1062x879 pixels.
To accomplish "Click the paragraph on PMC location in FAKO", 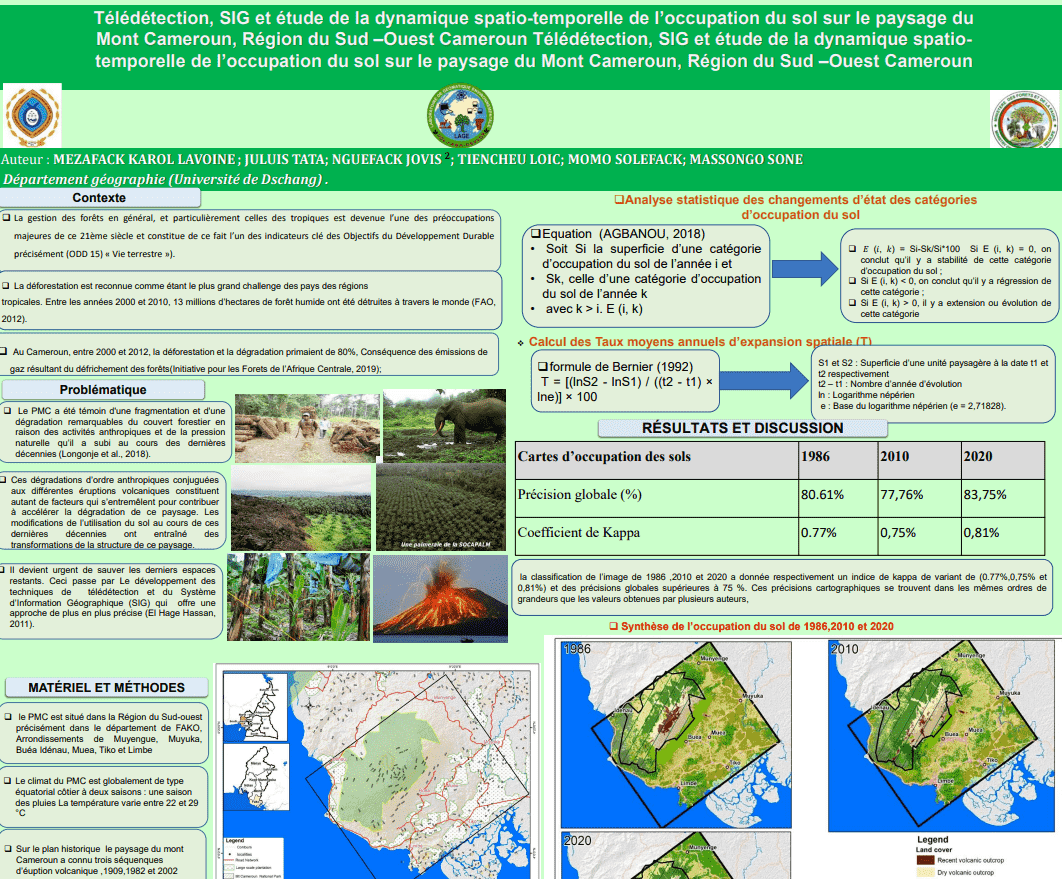I will pyautogui.click(x=104, y=734).
